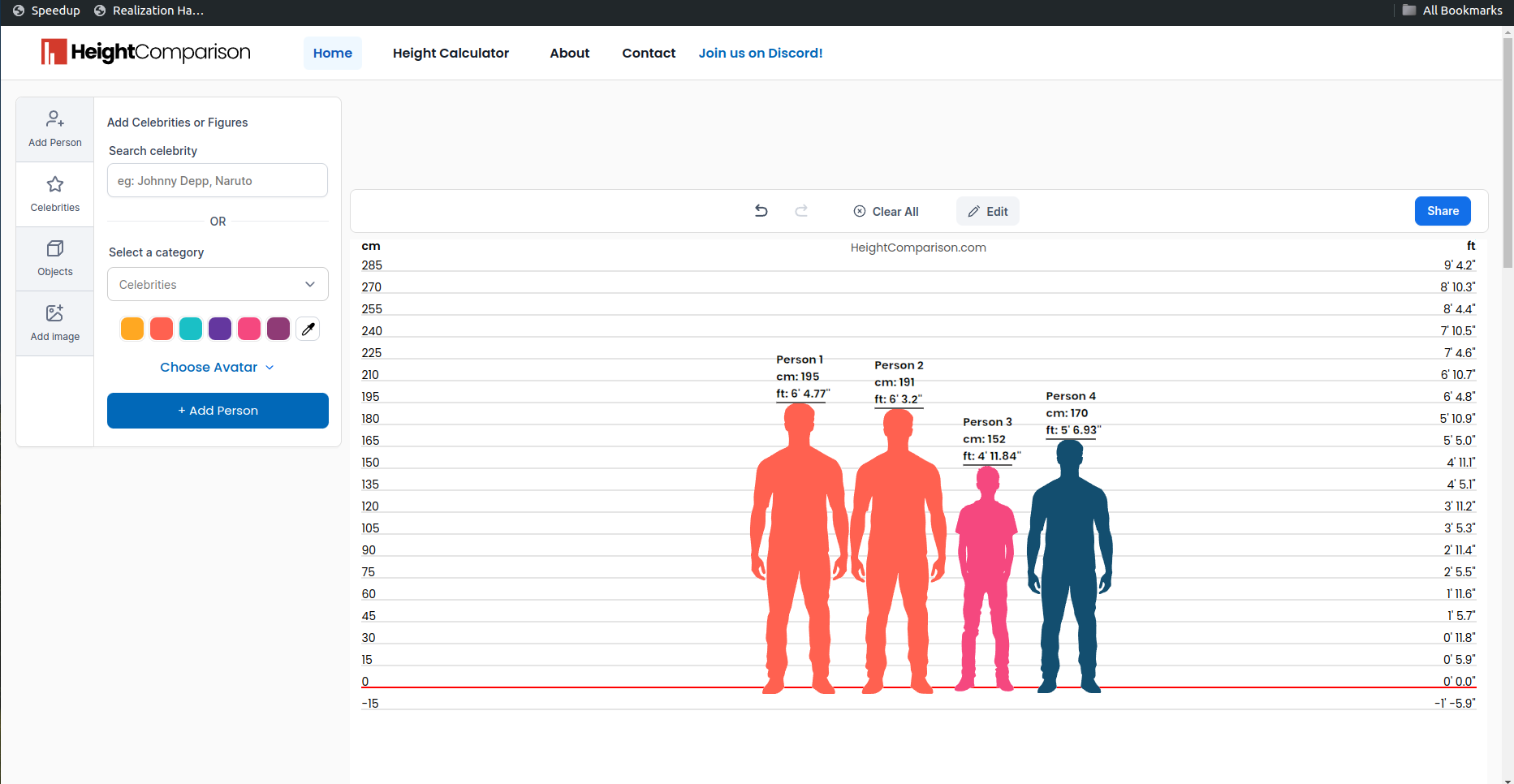Select the Person 2 silhouette
This screenshot has width=1514, height=784.
tap(898, 551)
